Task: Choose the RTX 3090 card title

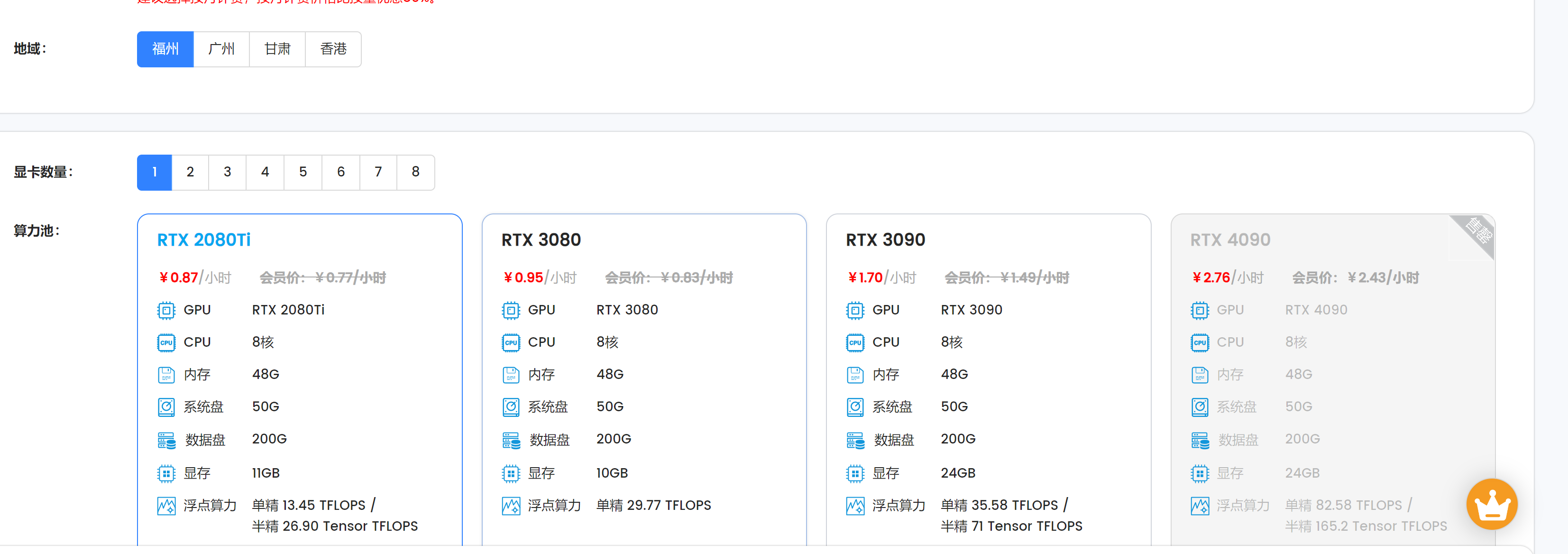Action: pos(886,240)
